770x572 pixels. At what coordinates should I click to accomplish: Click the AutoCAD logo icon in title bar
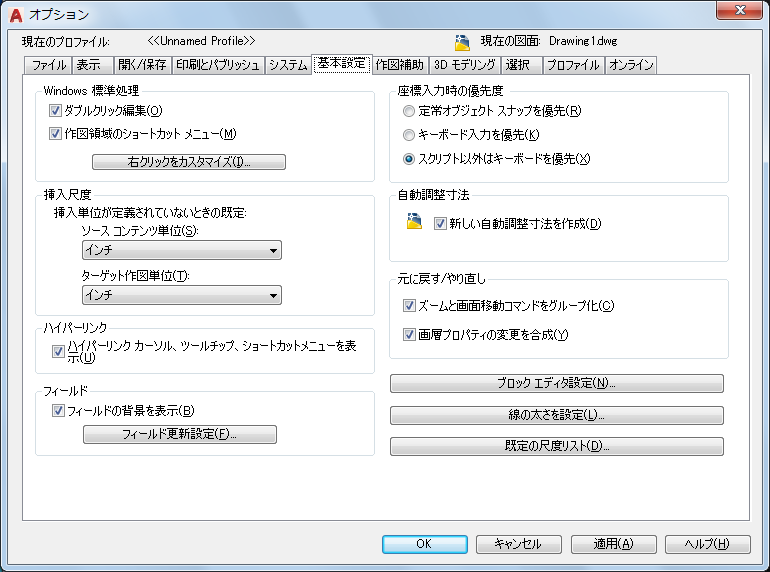pos(16,15)
